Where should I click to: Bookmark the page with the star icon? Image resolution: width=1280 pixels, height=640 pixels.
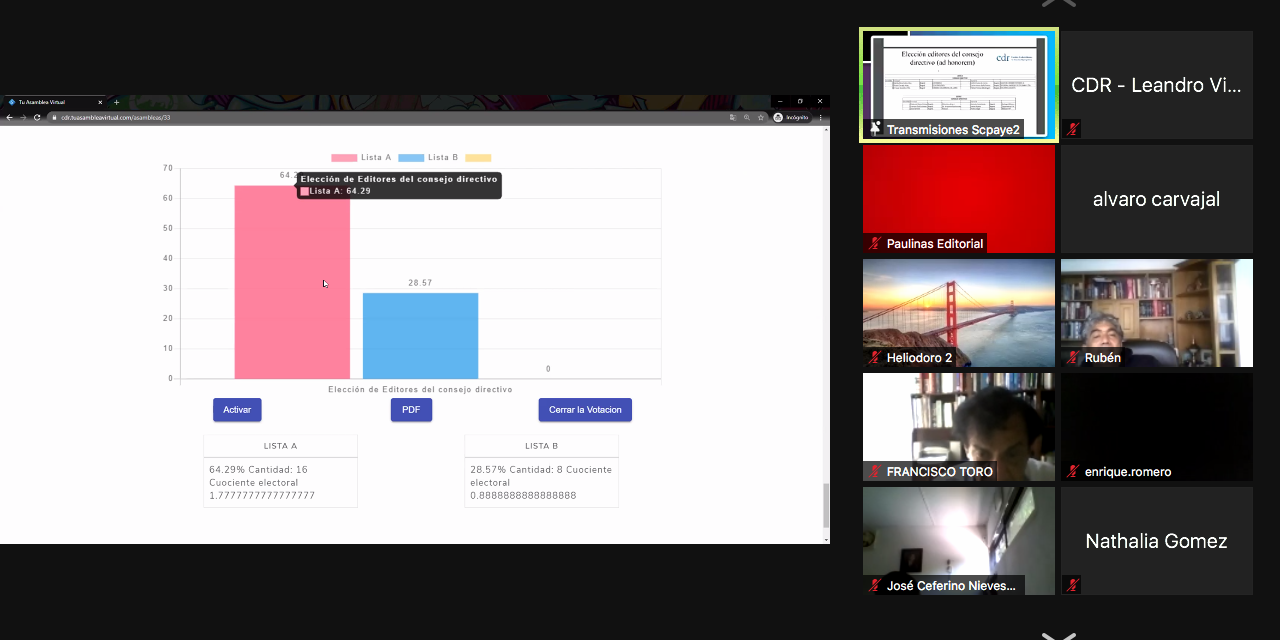coord(761,117)
